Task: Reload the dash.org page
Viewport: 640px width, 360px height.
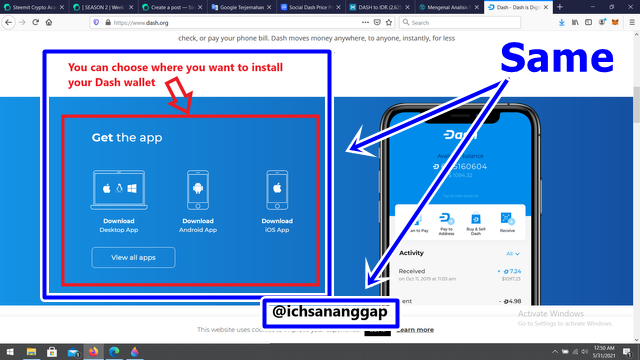Action: coord(36,22)
